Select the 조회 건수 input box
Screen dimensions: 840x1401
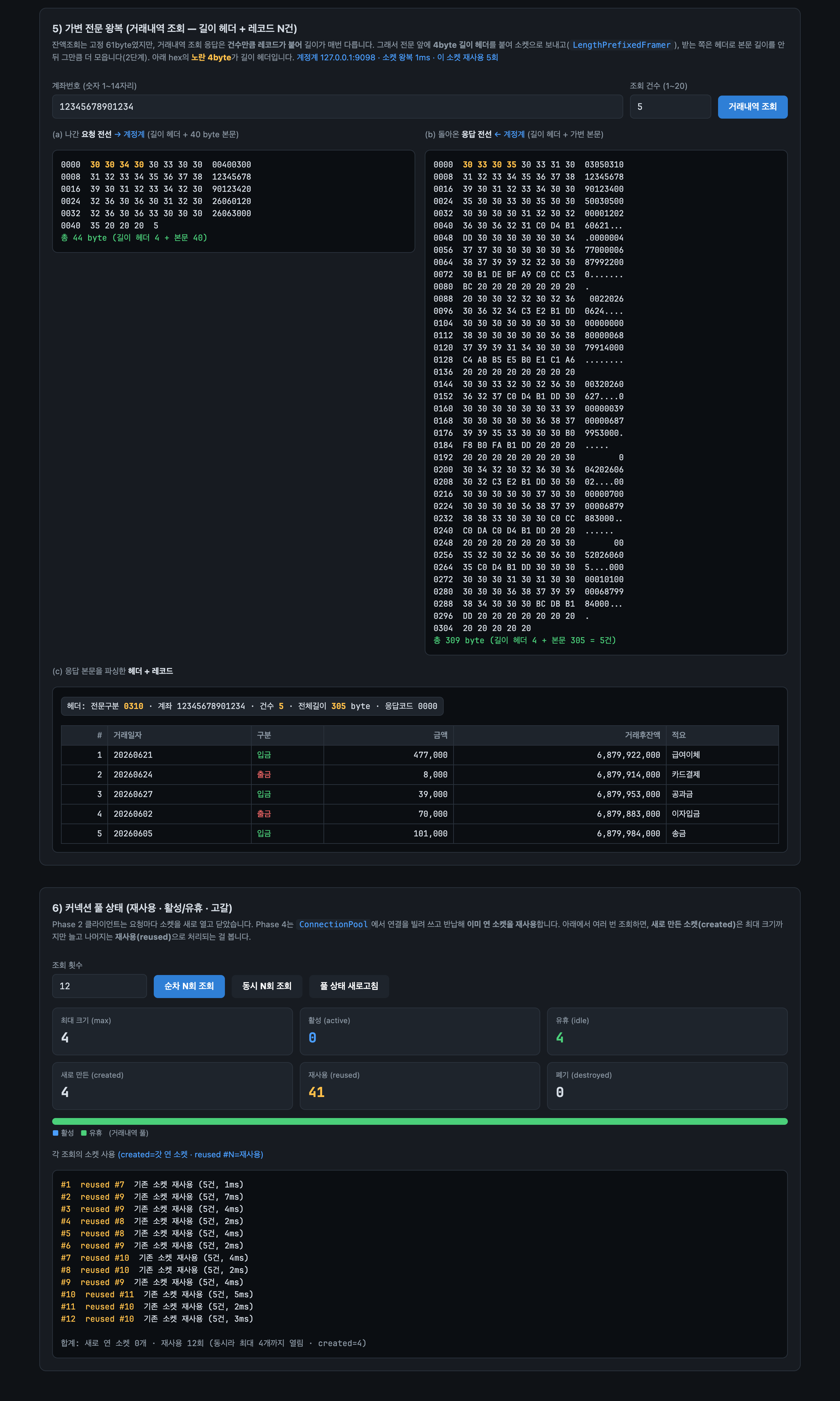coord(670,106)
